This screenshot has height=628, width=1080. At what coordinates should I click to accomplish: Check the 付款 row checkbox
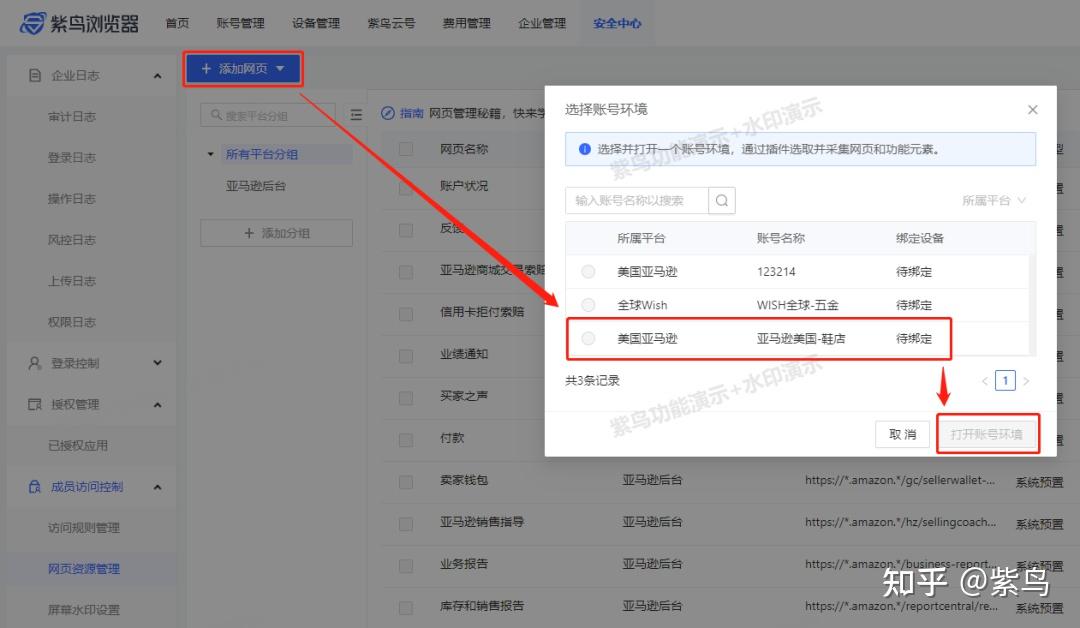tap(406, 440)
